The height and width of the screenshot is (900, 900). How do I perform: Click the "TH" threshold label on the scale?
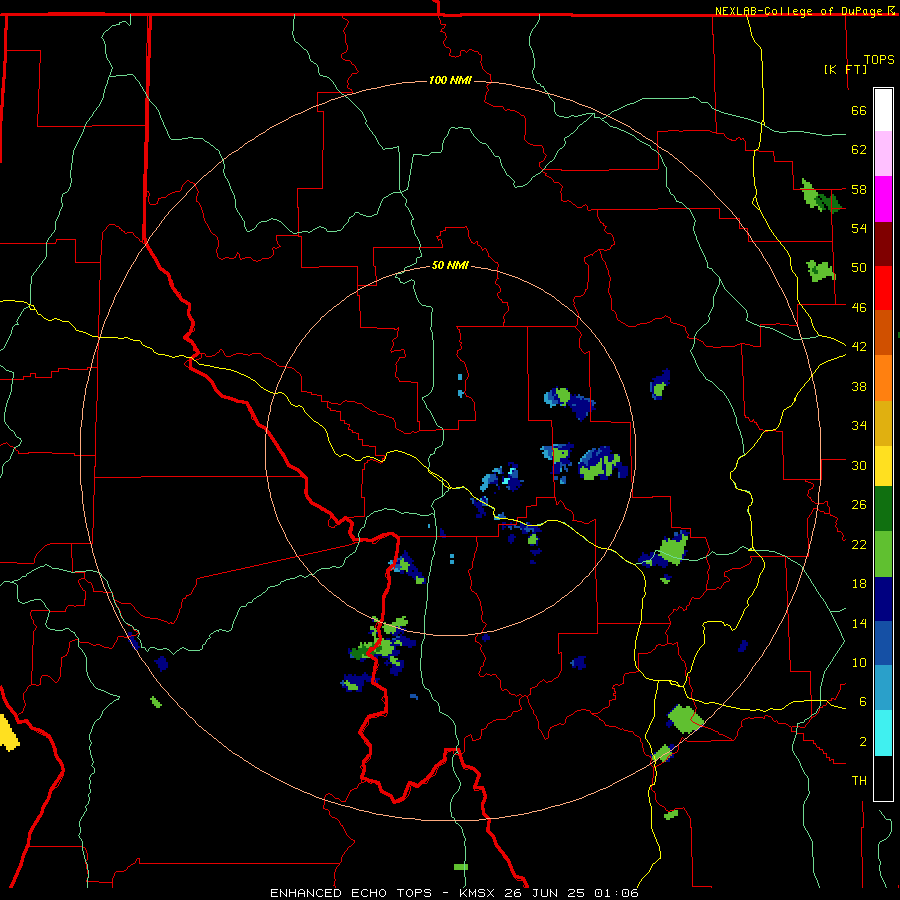(x=859, y=780)
